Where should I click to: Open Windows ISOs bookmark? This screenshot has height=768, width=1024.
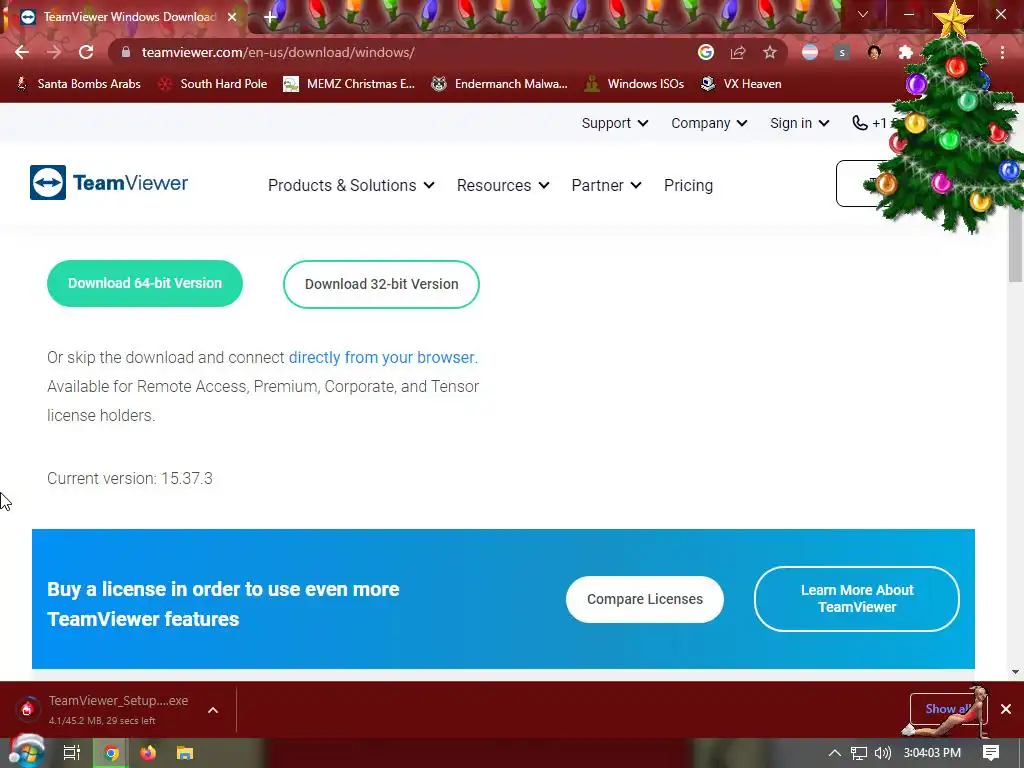click(634, 84)
